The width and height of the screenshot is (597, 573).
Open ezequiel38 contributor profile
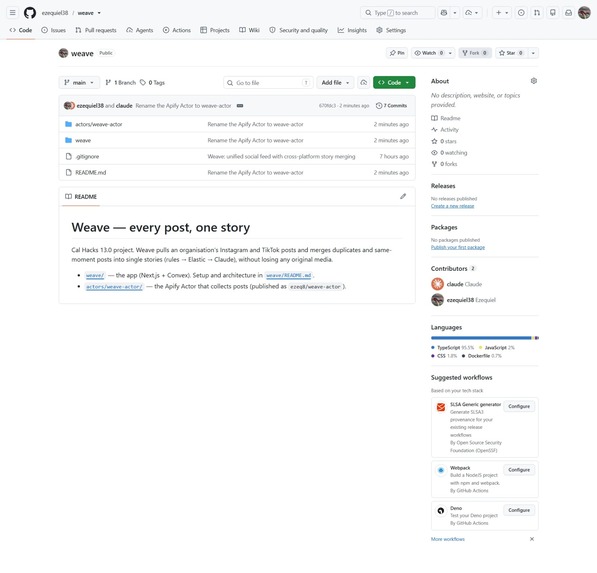(x=464, y=300)
